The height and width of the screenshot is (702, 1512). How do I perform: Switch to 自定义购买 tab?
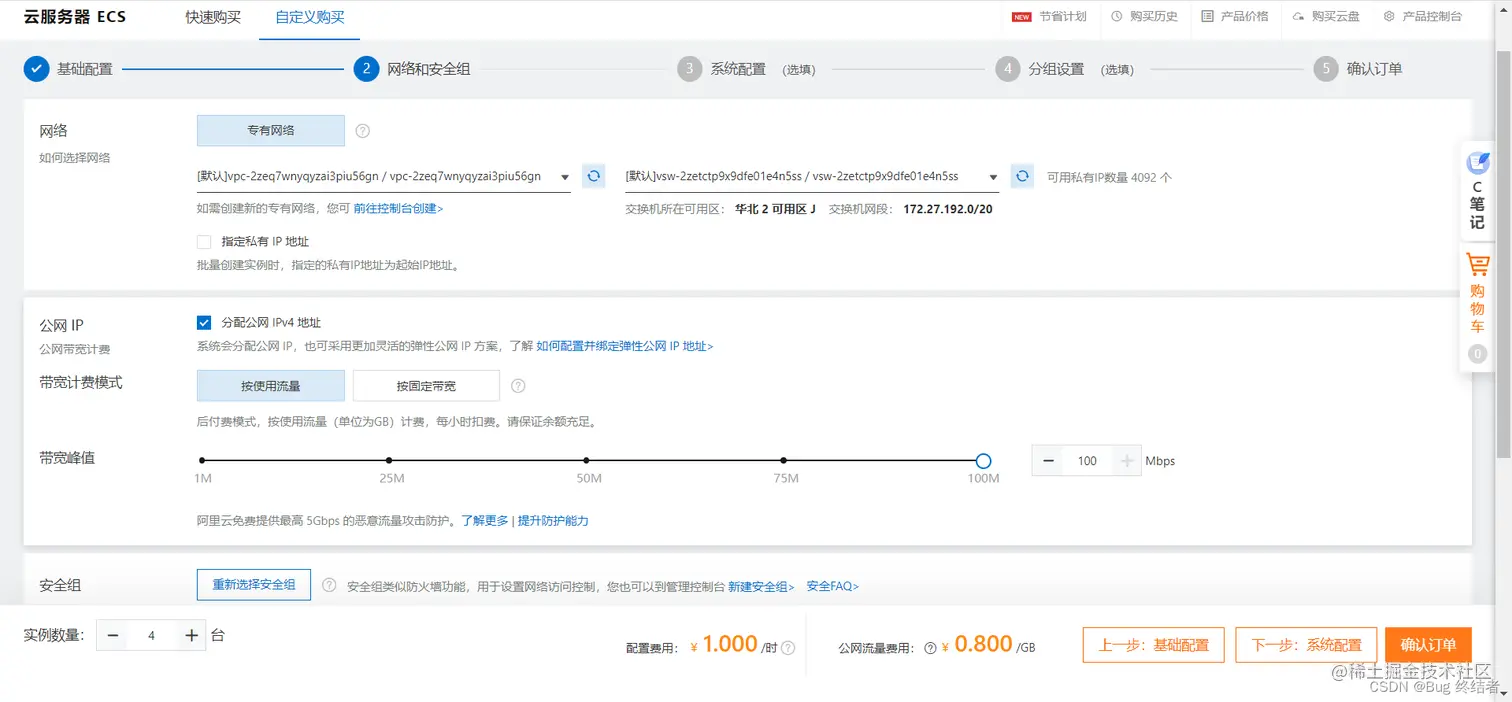pos(310,17)
